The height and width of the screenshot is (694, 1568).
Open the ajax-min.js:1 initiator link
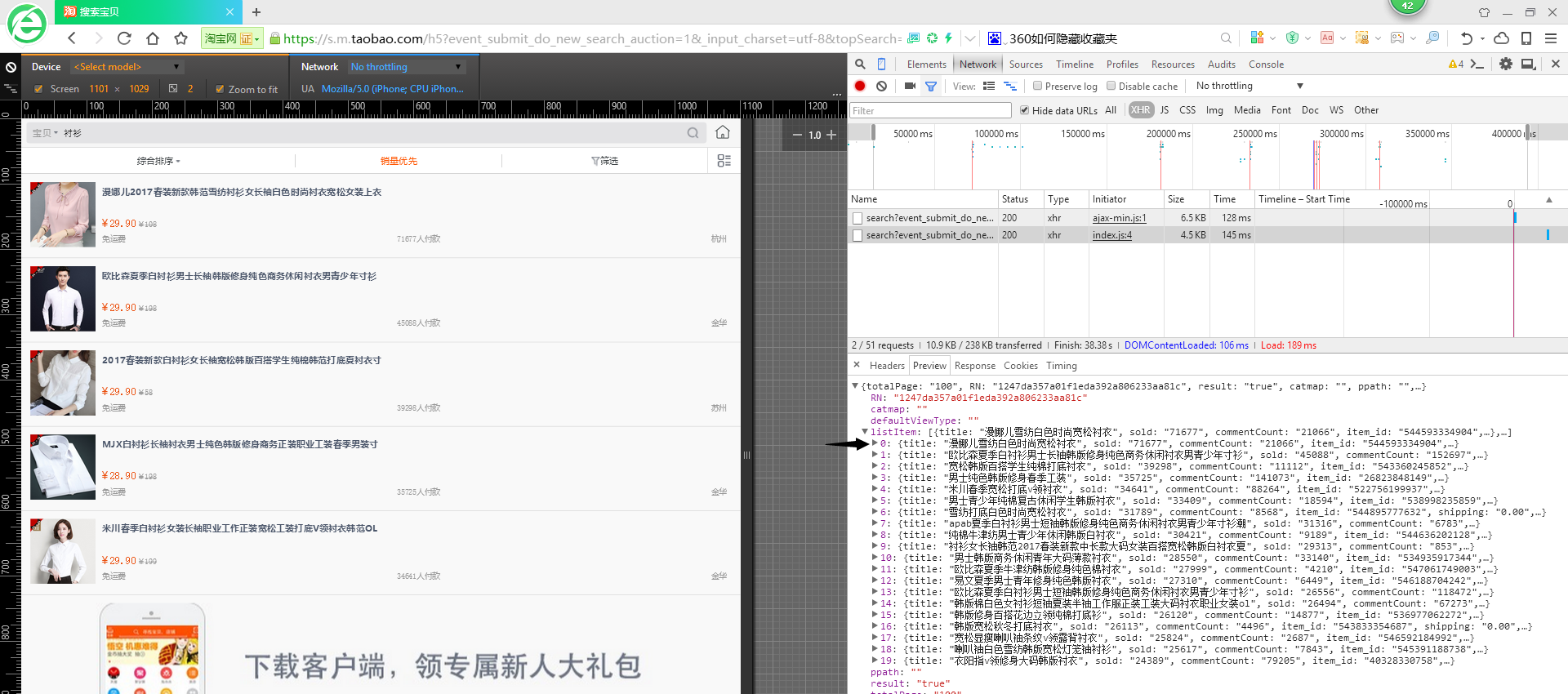point(1119,218)
